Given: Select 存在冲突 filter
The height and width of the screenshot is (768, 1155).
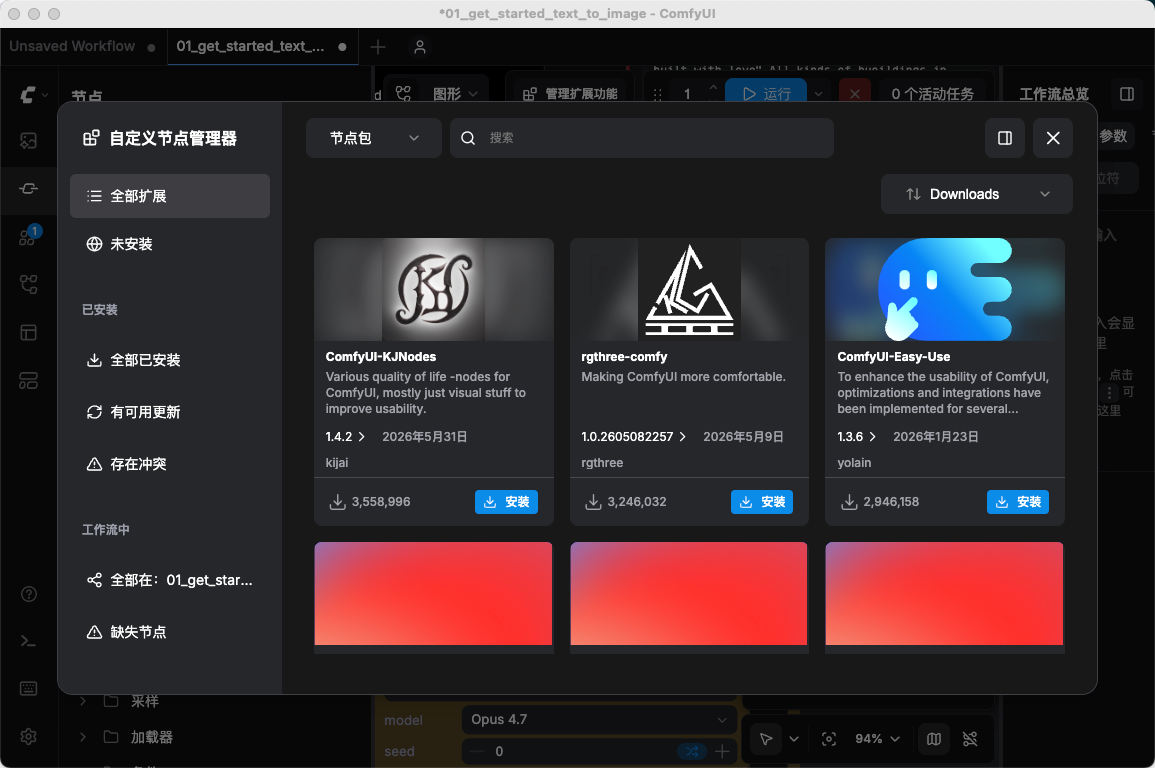Looking at the screenshot, I should pos(170,464).
